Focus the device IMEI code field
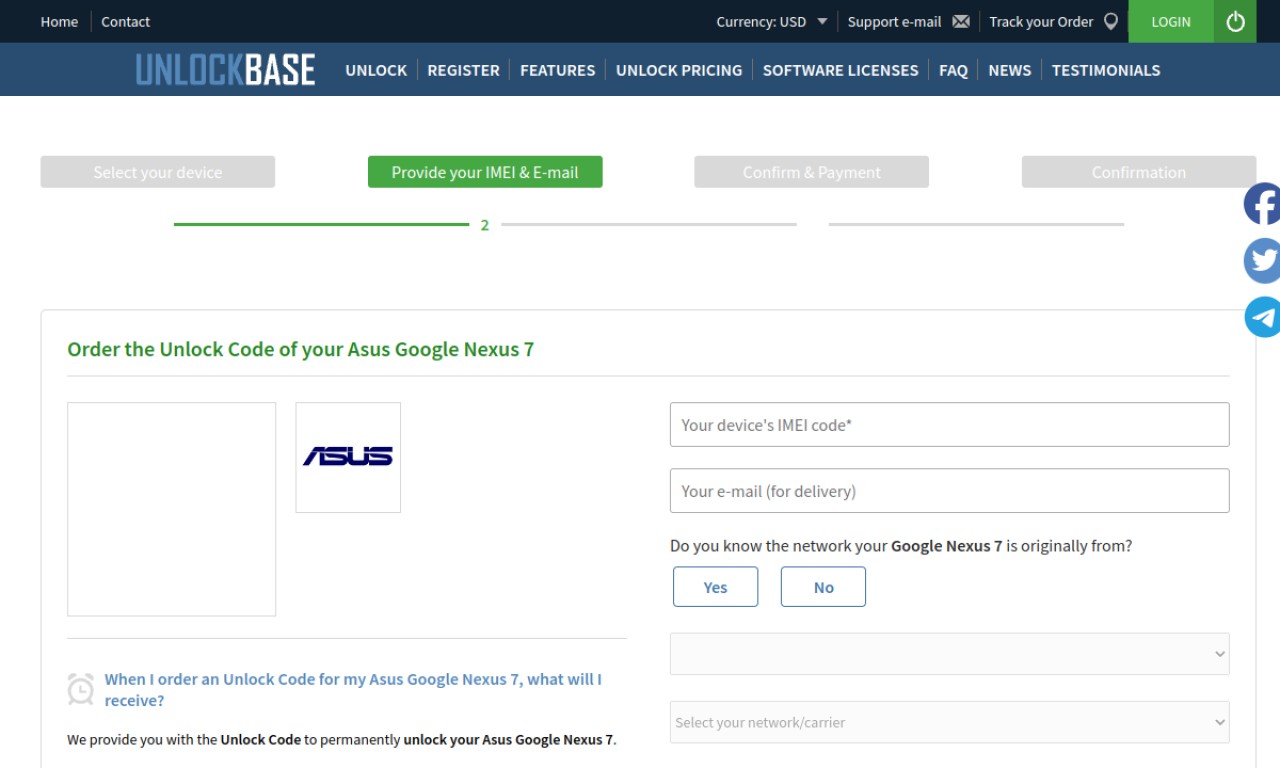Screen dimensions: 1280x768 coord(949,425)
